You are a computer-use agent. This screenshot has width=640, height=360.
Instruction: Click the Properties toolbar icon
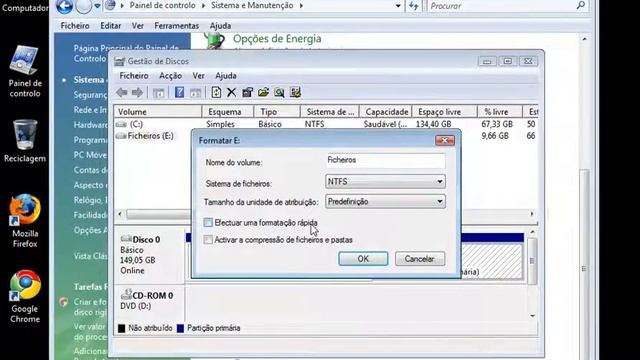(247, 93)
